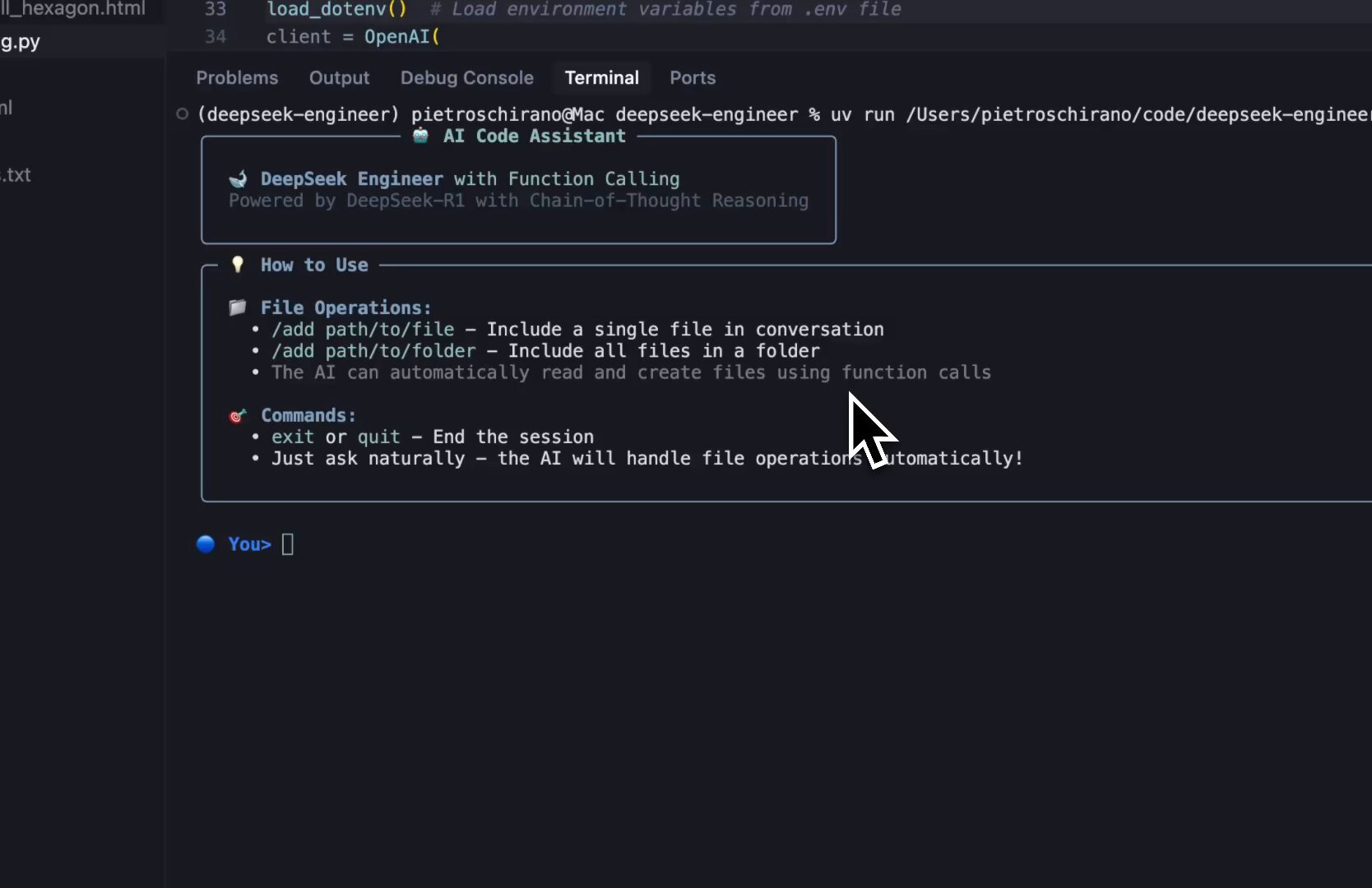
Task: Click 'Powered by DeepSeek-R1' subtitle text
Action: coord(346,201)
